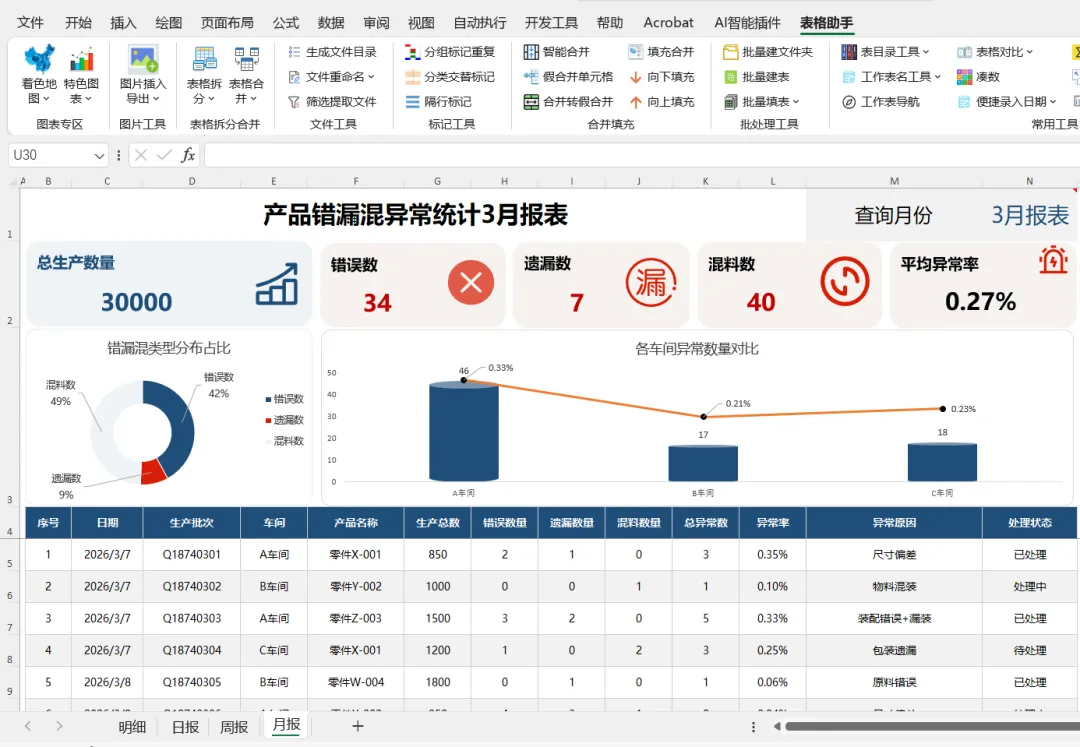The image size is (1080, 747).
Task: Switch to the 公式 ribbon tab
Action: click(x=286, y=23)
